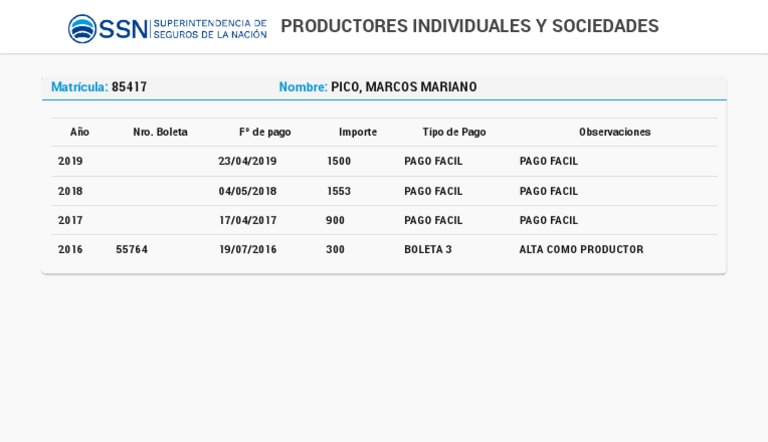
Task: Click the Superintendencia de Seguros text logo
Action: (x=209, y=28)
